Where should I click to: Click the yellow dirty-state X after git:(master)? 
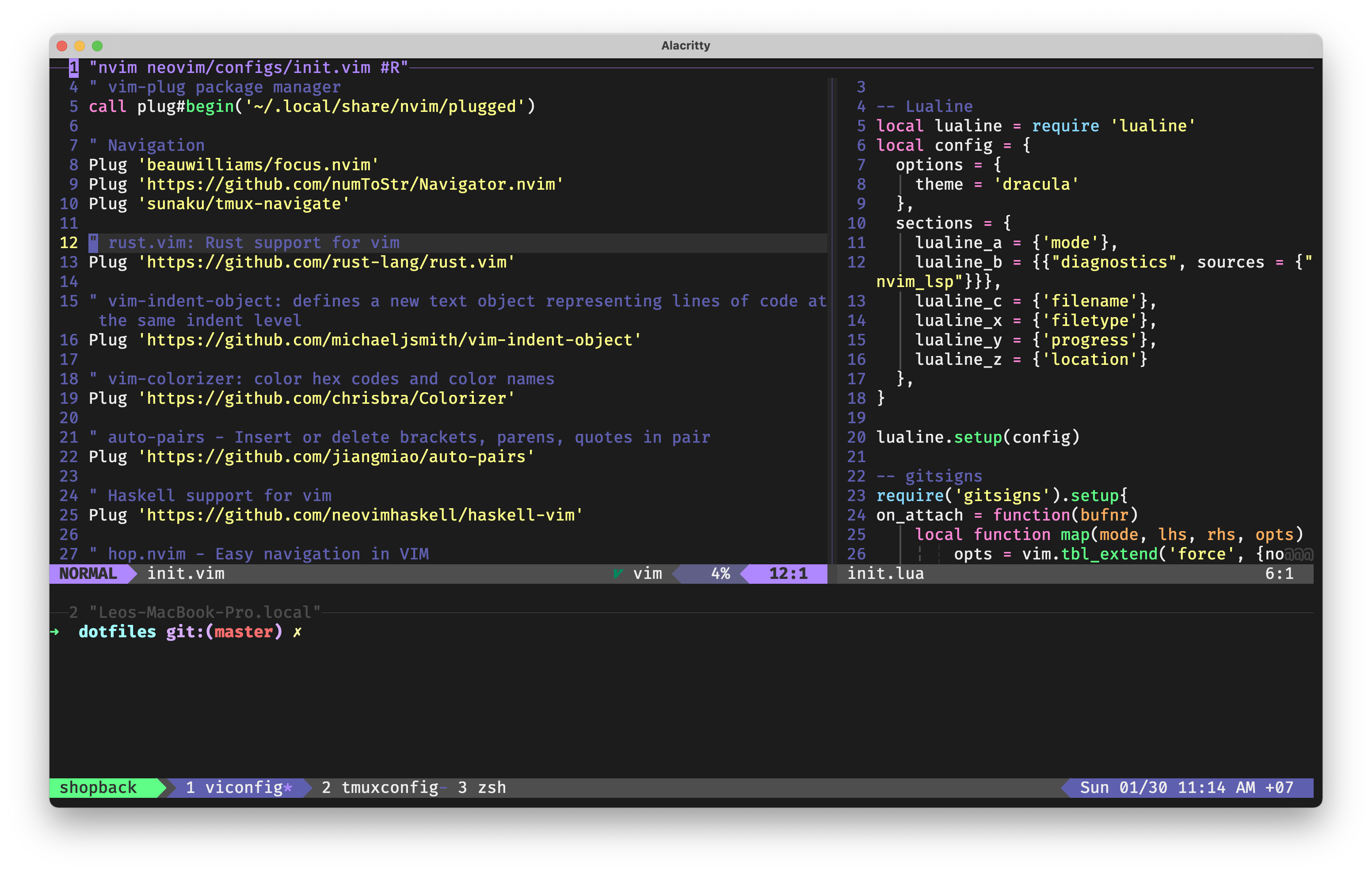(297, 632)
